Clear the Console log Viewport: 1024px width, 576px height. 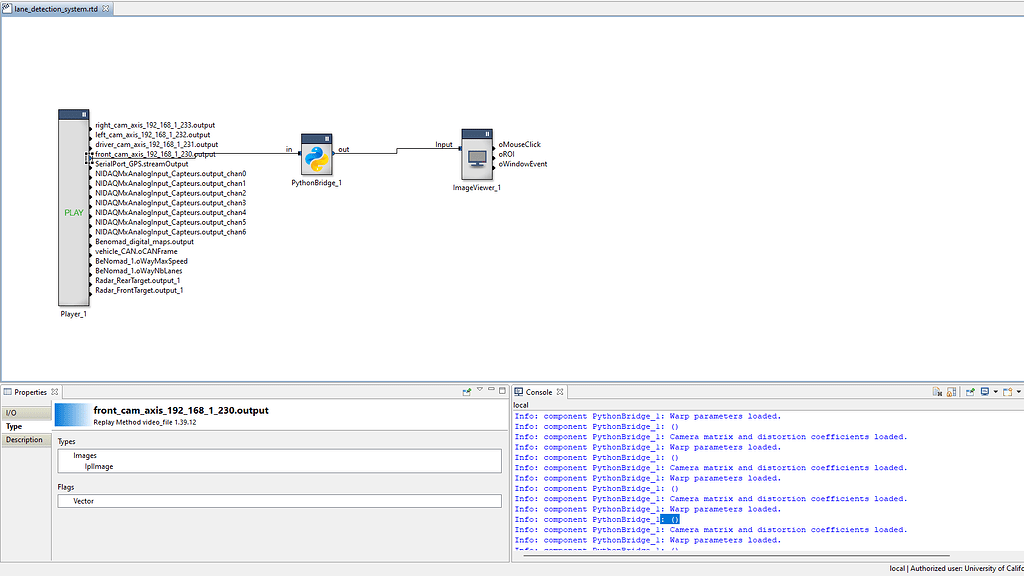pos(937,391)
